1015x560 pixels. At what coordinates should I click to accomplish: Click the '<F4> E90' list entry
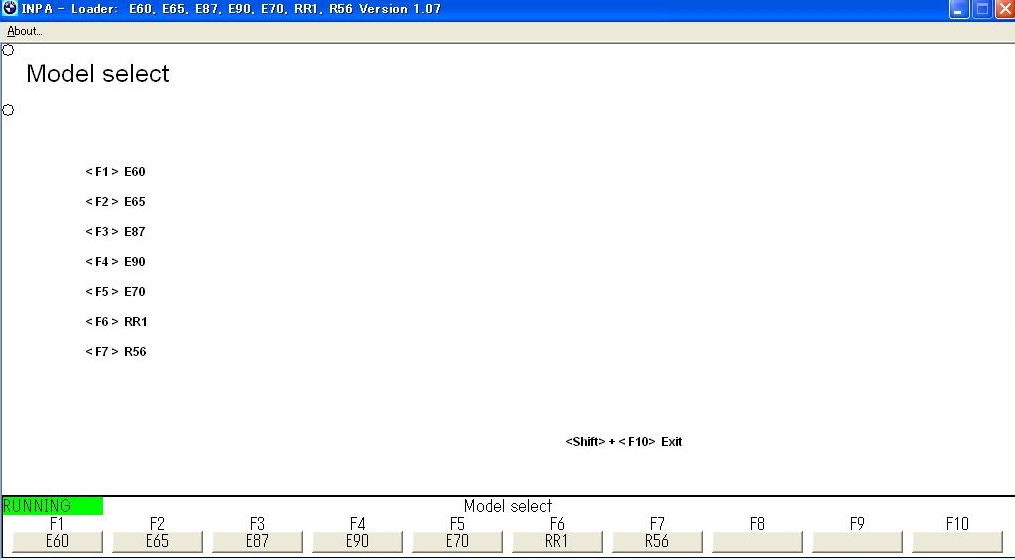(115, 262)
